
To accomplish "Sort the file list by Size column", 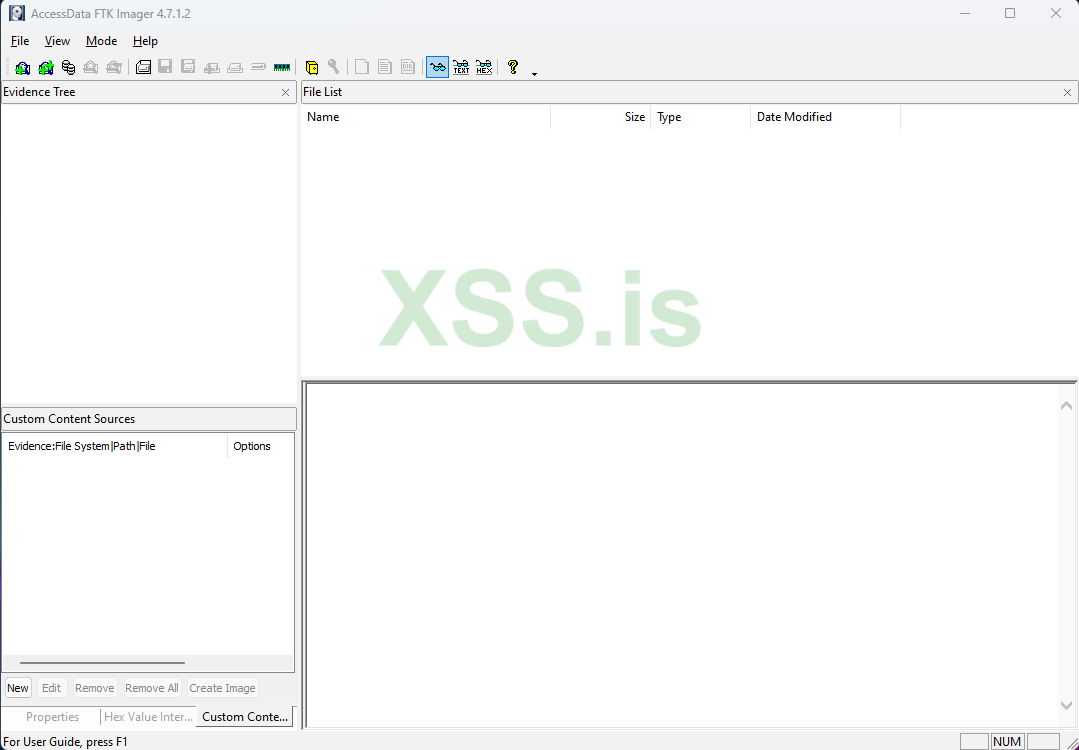I will pos(601,117).
